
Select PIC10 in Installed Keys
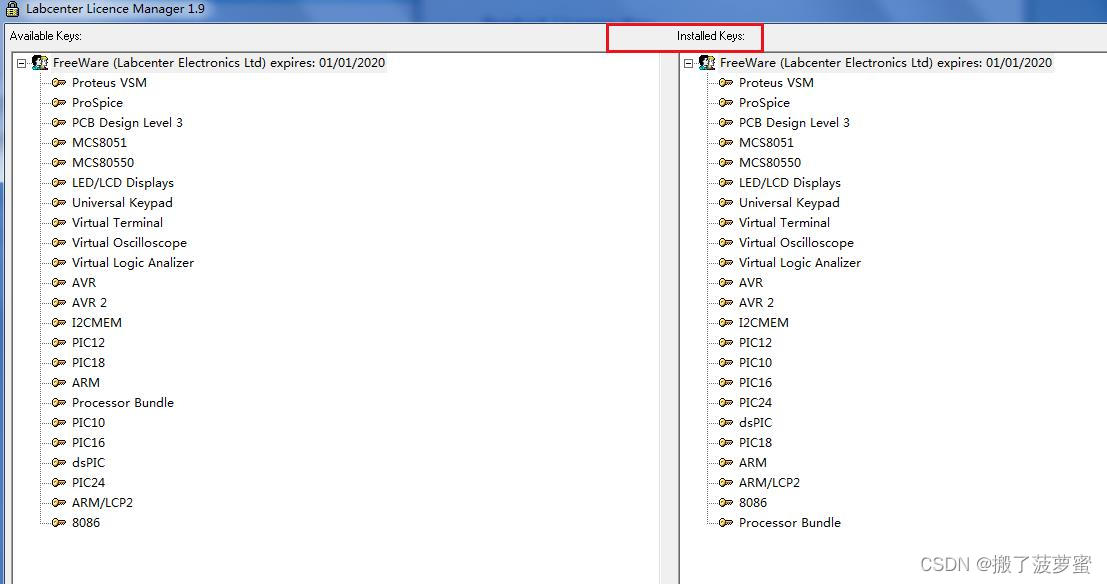pos(755,363)
